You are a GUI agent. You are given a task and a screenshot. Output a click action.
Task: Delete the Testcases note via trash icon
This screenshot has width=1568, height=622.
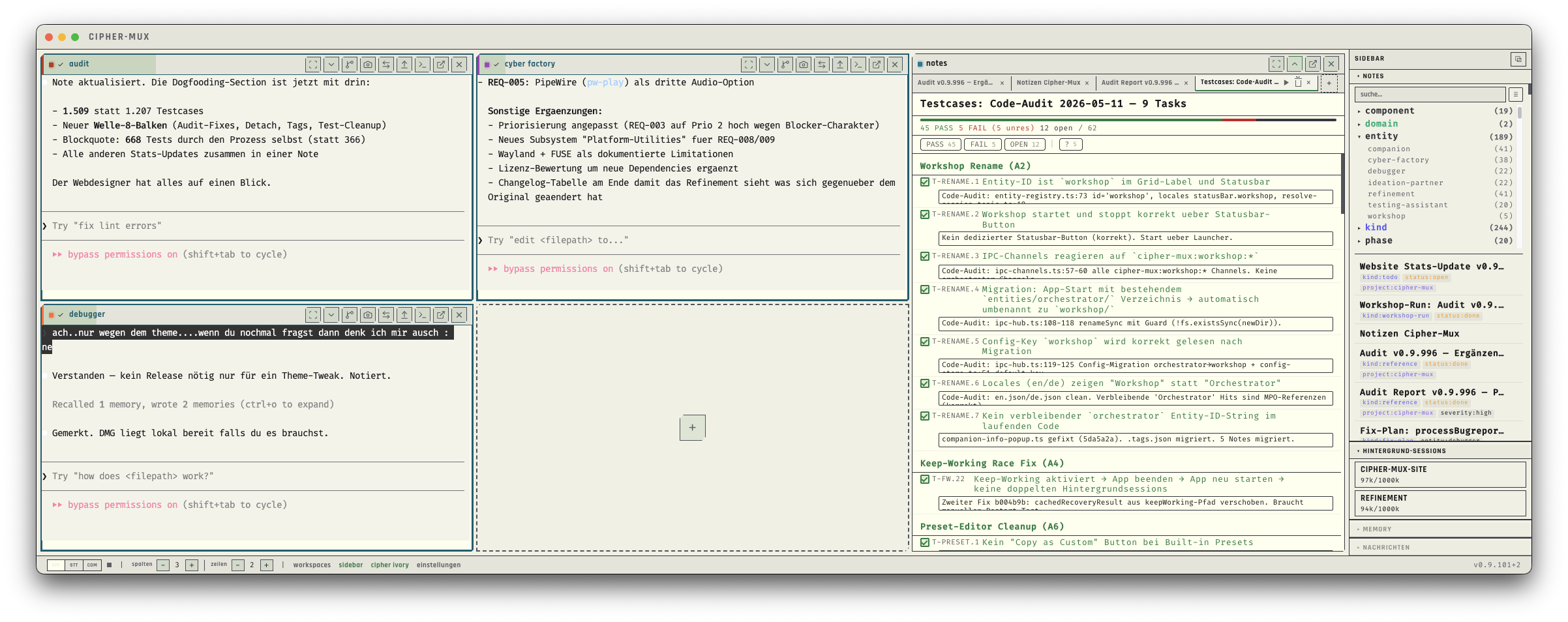[1298, 83]
